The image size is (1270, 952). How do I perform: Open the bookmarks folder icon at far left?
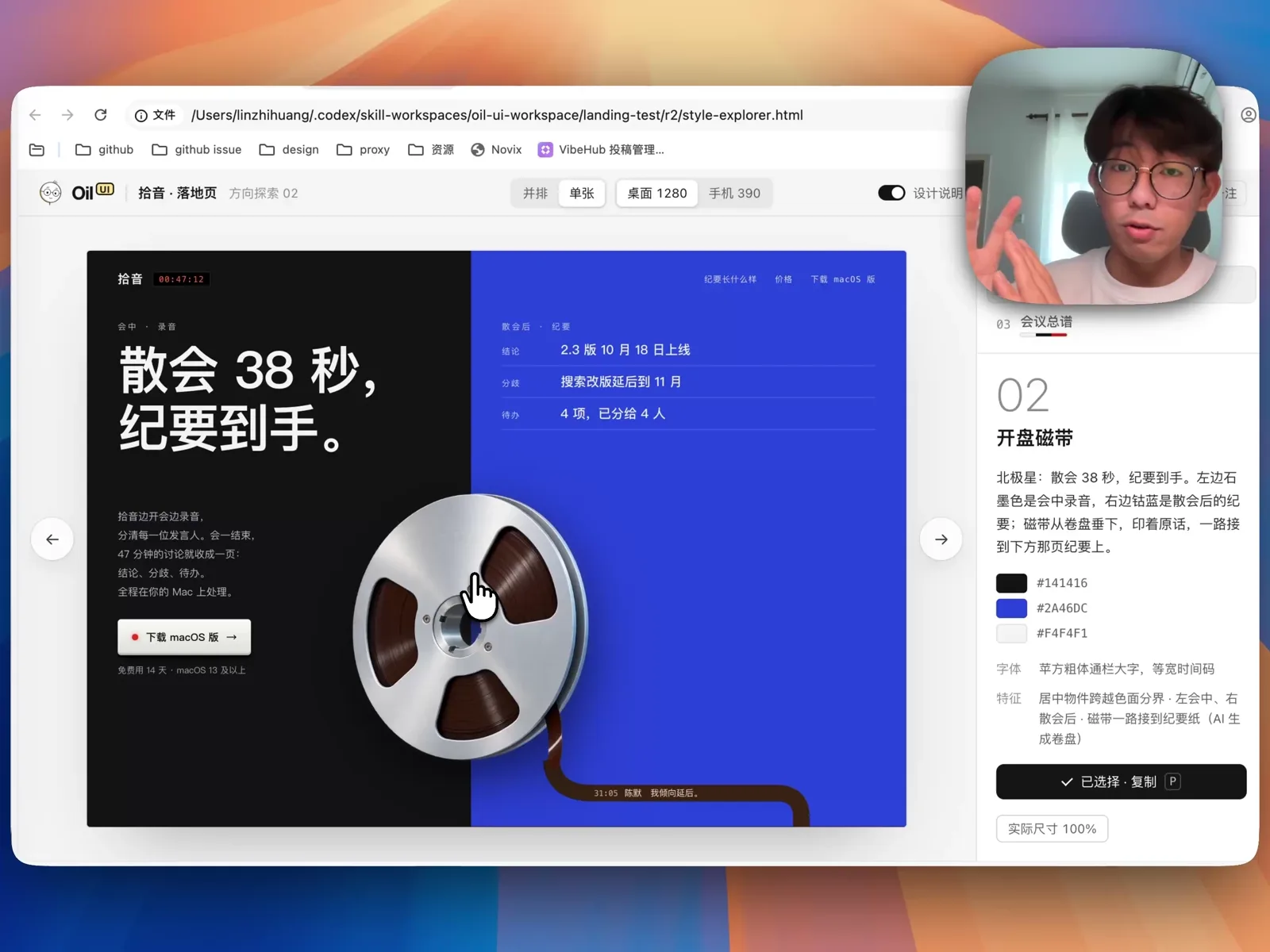(37, 150)
